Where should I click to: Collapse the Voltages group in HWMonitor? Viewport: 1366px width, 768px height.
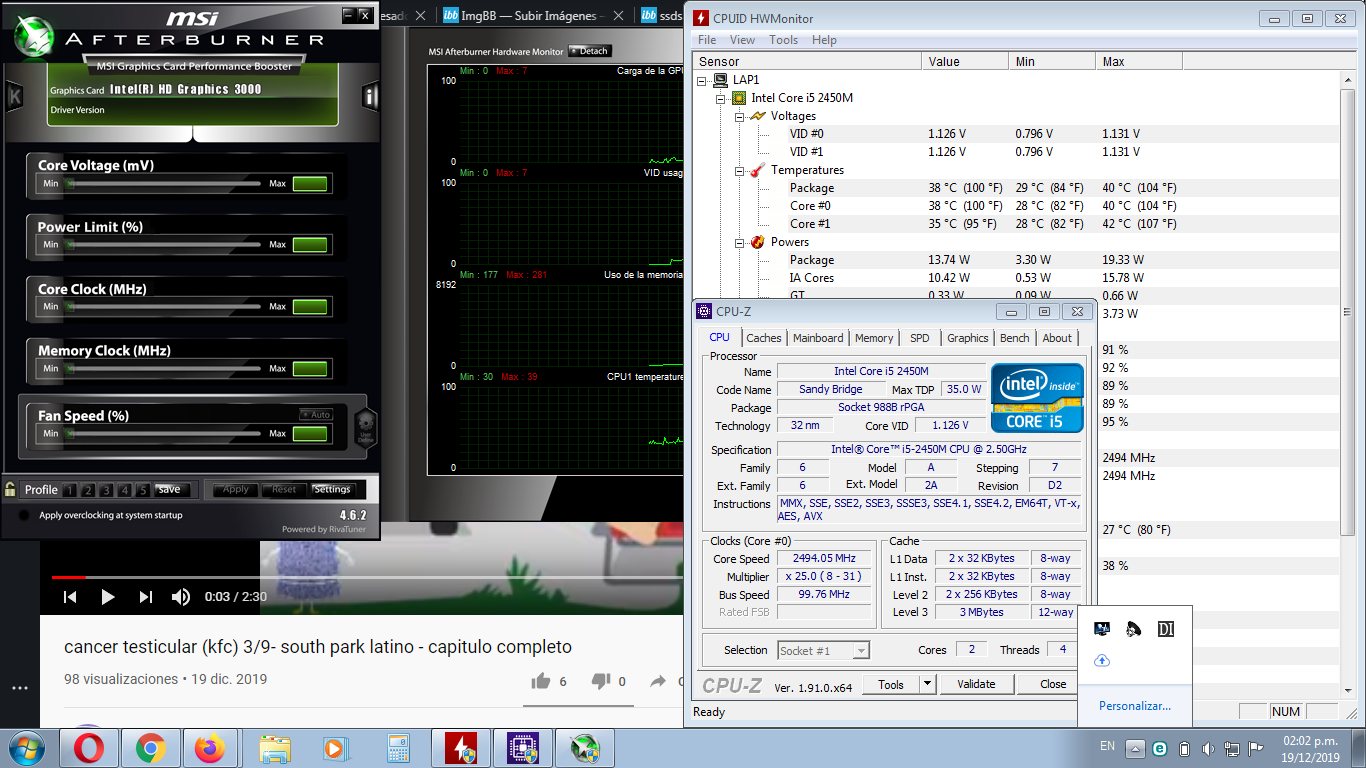coord(740,116)
